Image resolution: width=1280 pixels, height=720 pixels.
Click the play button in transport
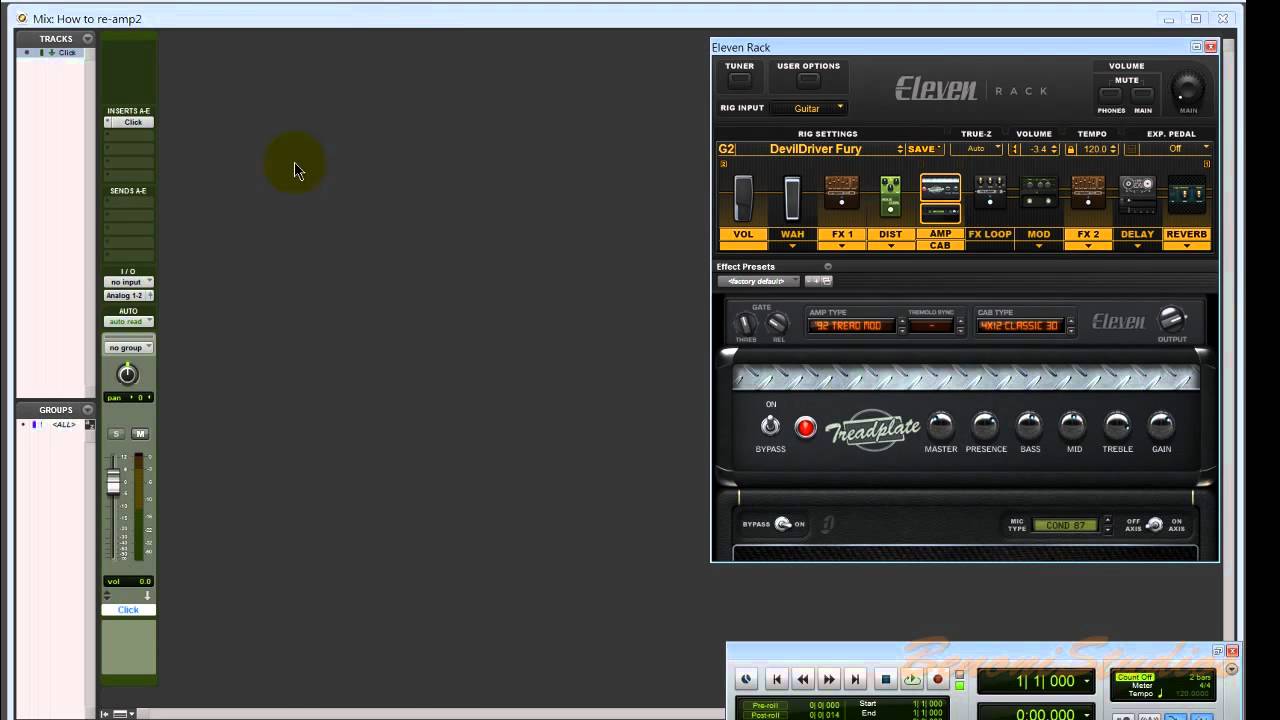coord(912,679)
